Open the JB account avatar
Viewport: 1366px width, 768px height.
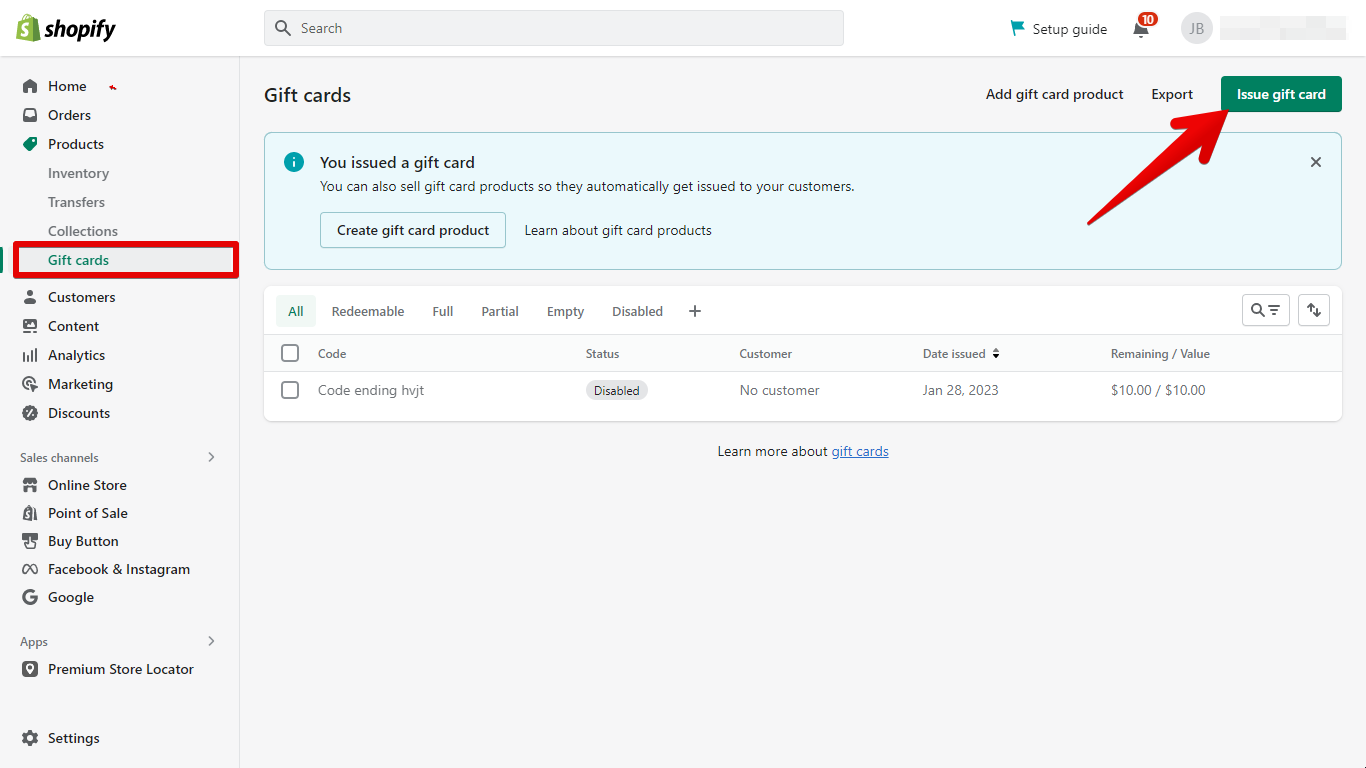point(1196,29)
